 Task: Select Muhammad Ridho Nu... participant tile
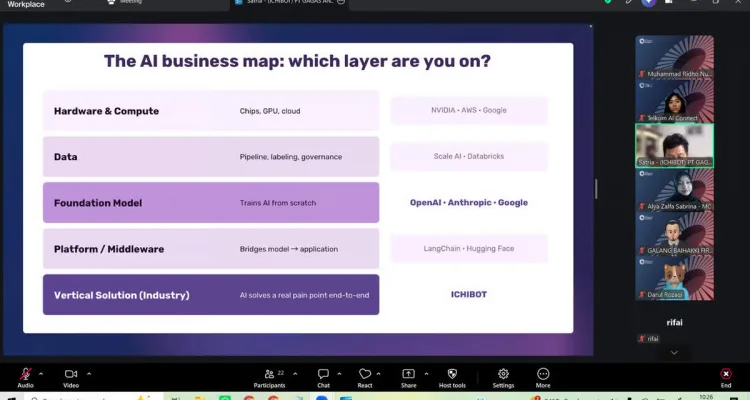(x=674, y=57)
